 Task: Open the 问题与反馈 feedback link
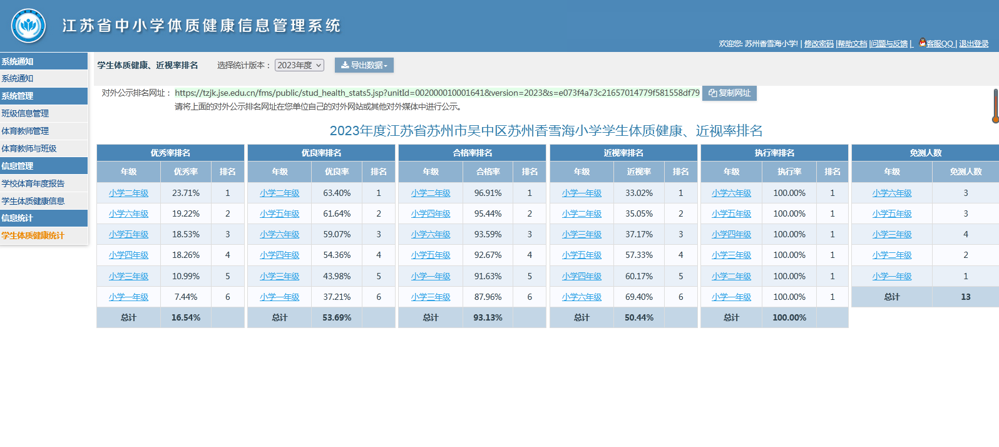889,43
